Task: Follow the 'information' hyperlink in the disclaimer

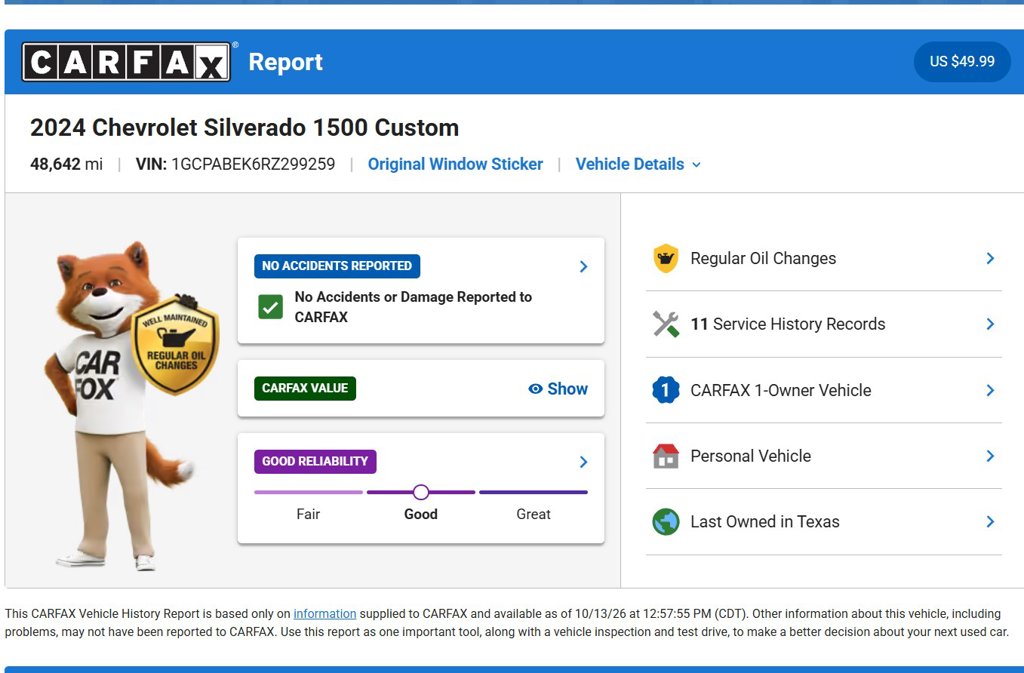Action: click(325, 614)
